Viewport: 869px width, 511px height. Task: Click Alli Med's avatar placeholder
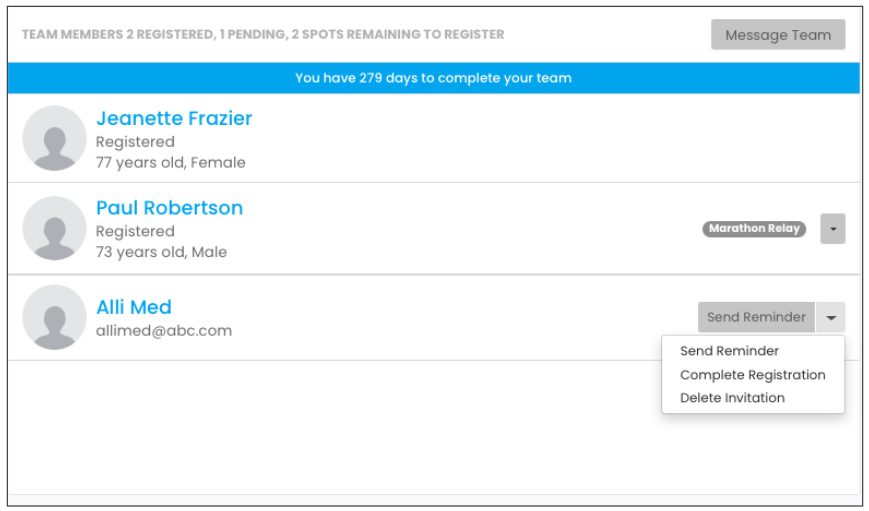pos(54,317)
